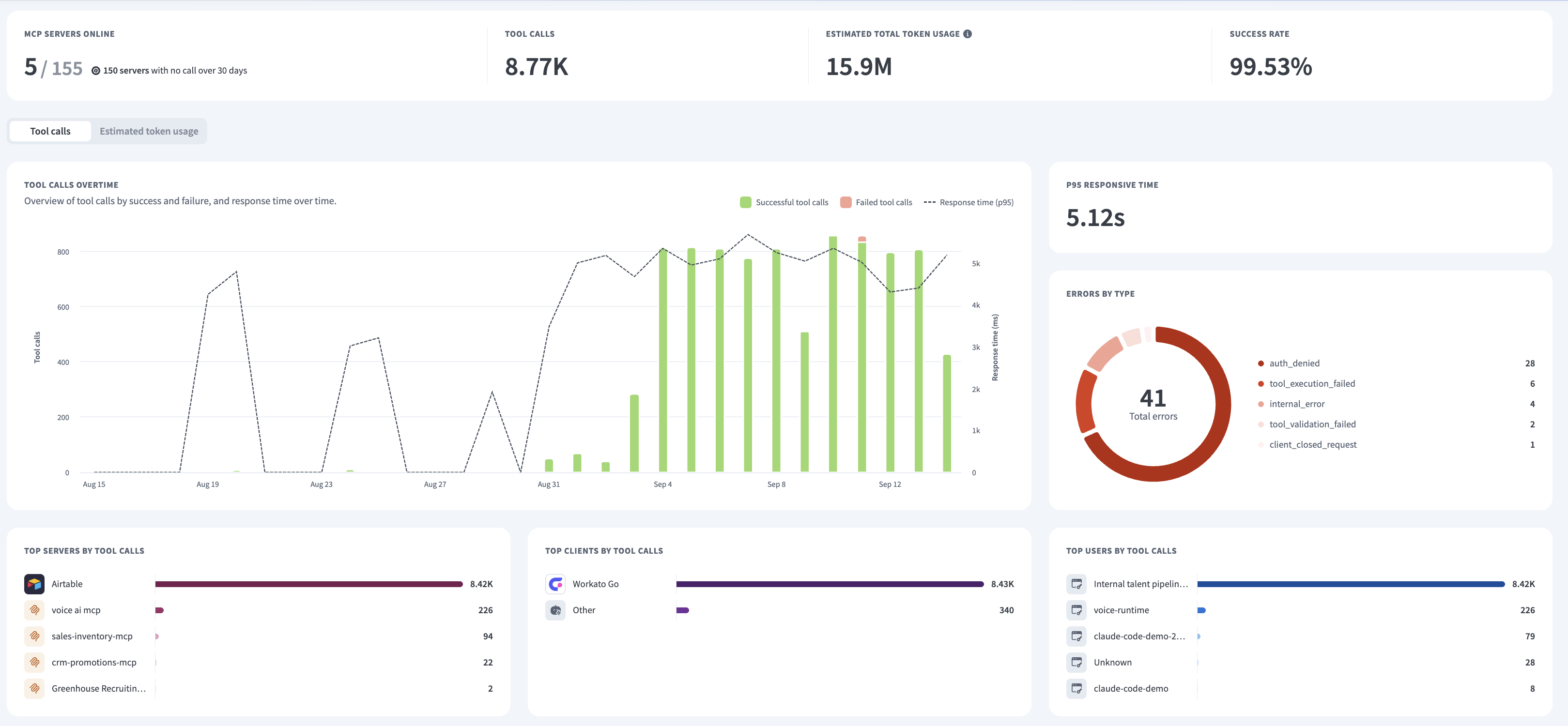Image resolution: width=1568 pixels, height=726 pixels.
Task: Click the 8.77K tool calls value
Action: tap(536, 66)
